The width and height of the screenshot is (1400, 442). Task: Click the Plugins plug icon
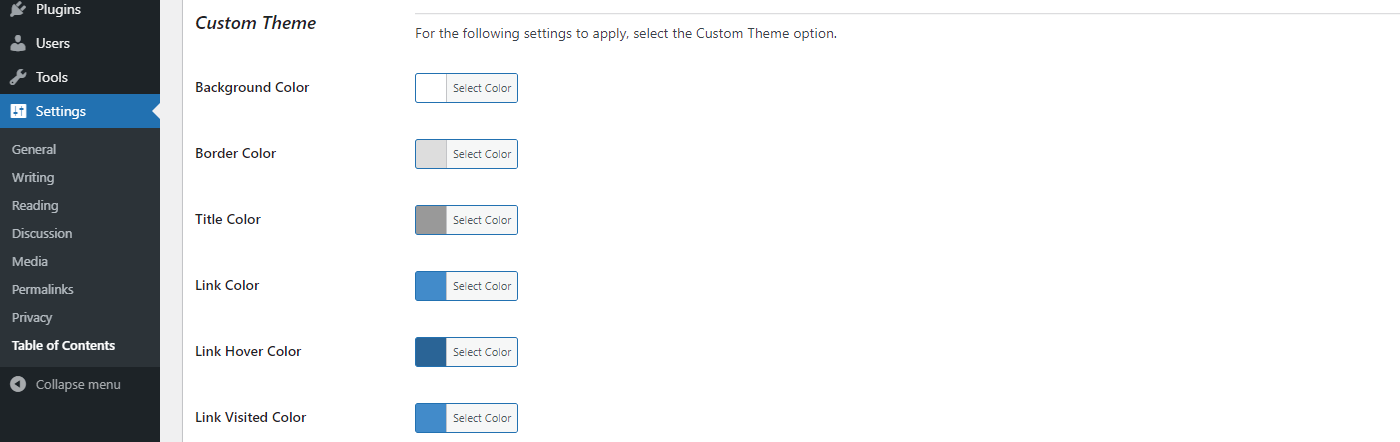18,10
